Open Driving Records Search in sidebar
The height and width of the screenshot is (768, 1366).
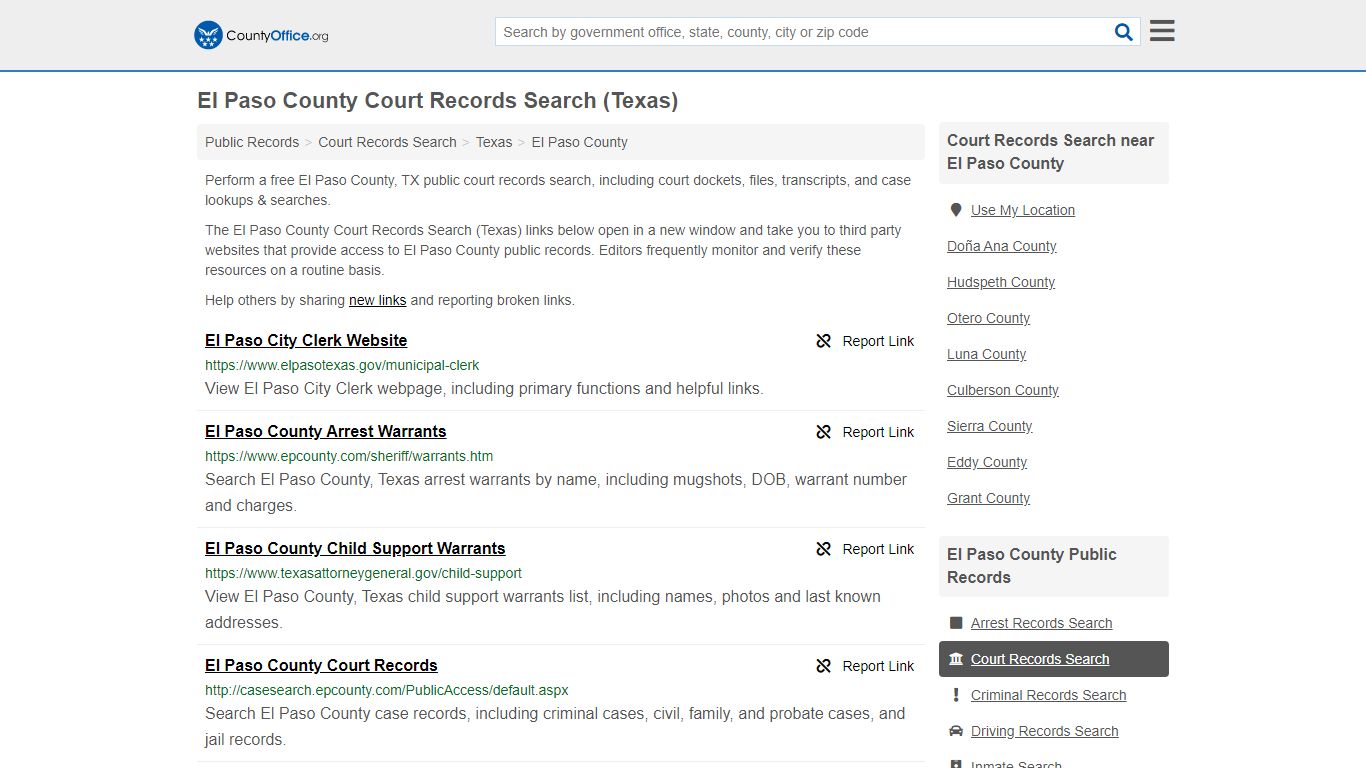click(1044, 731)
